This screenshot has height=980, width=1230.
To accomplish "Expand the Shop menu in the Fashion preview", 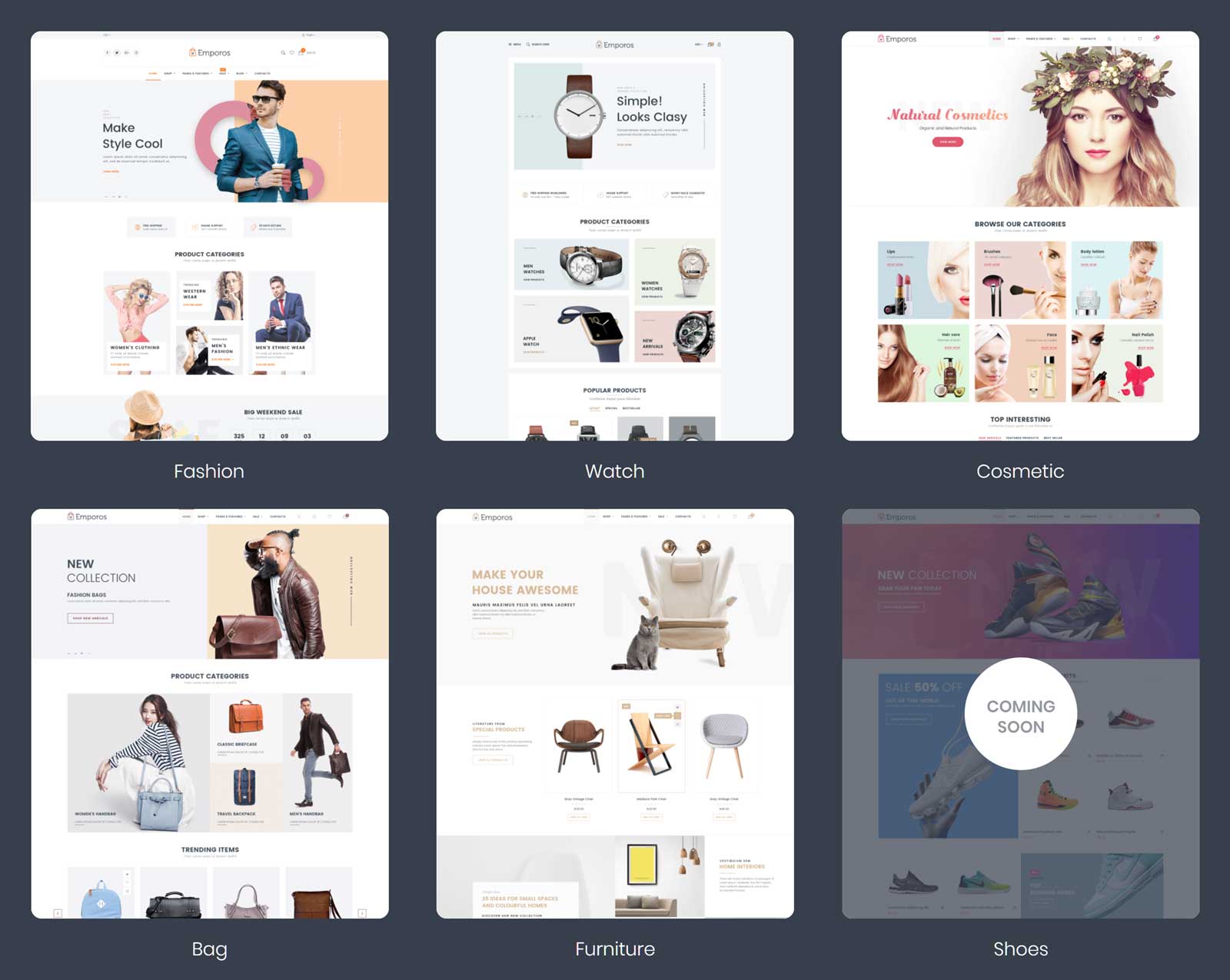I will pyautogui.click(x=169, y=74).
